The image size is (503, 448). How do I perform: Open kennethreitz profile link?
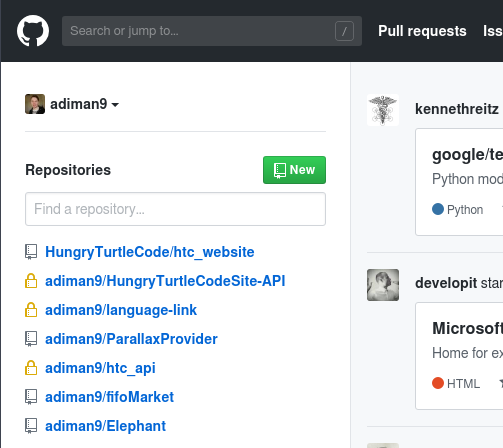pos(457,109)
